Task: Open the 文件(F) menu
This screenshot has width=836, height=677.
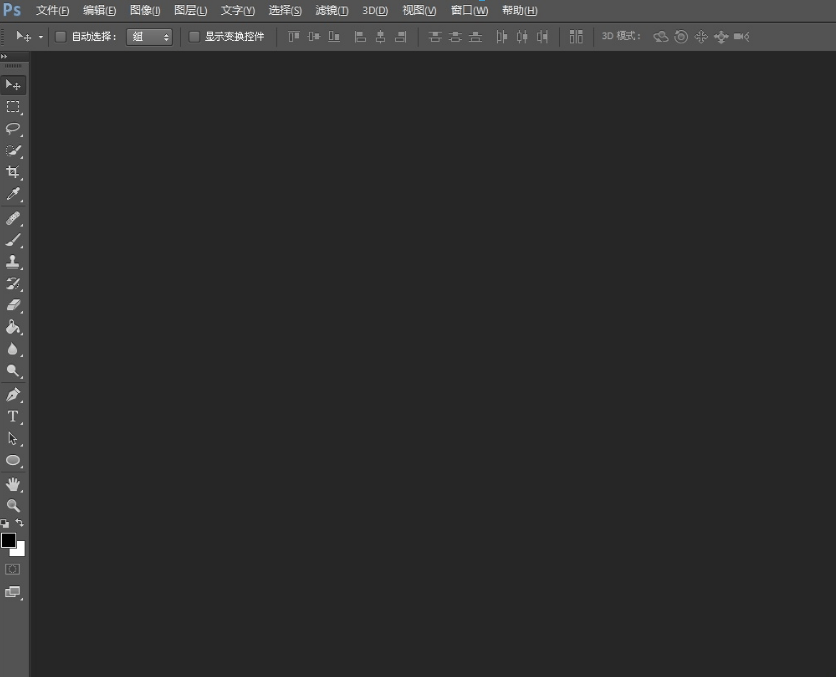Action: pyautogui.click(x=52, y=10)
